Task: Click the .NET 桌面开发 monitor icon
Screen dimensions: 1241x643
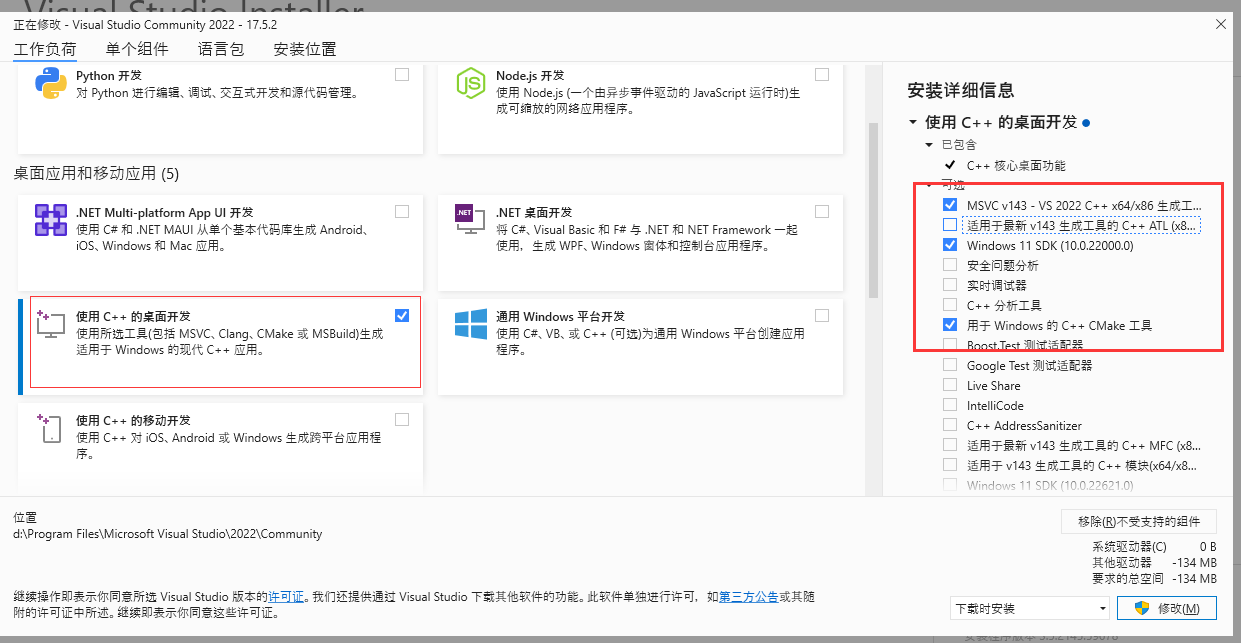Action: (x=466, y=219)
